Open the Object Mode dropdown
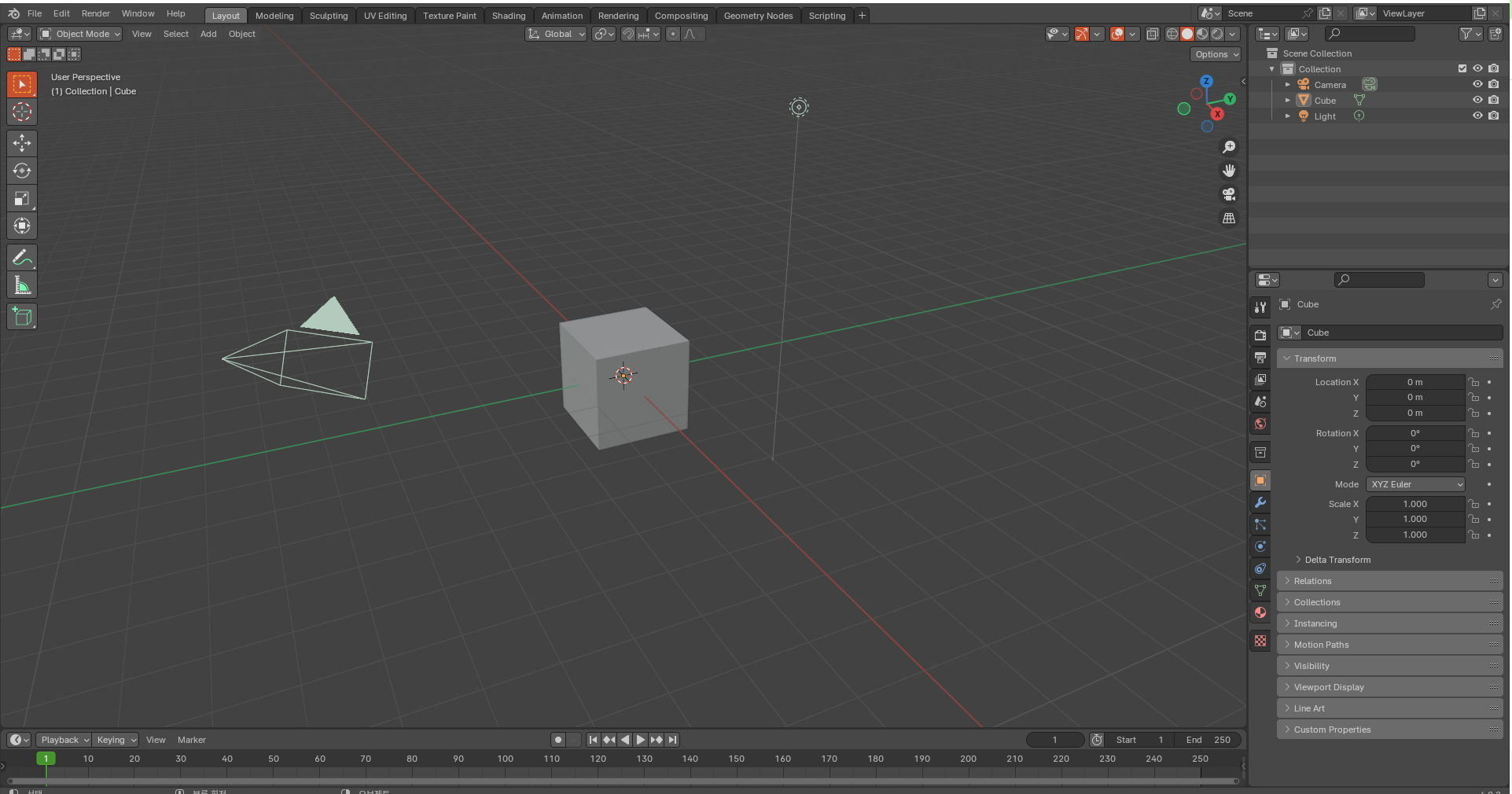This screenshot has width=1512, height=794. coord(79,34)
